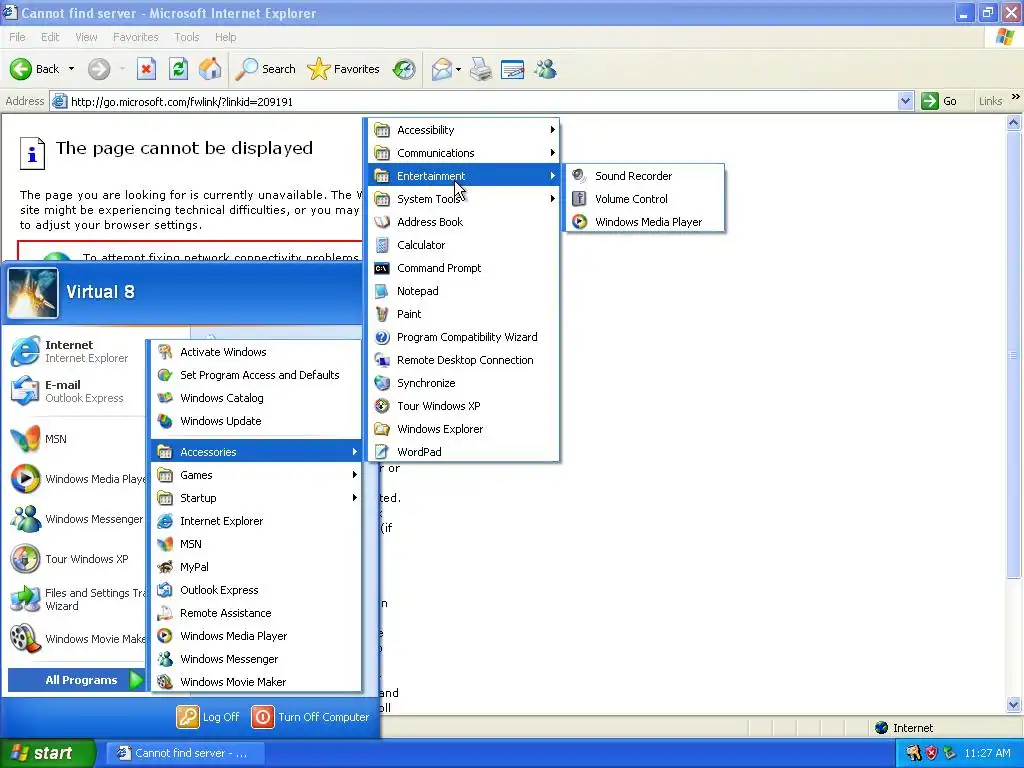Launch Calculator from Accessories menu
The height and width of the screenshot is (768, 1024).
point(464,245)
